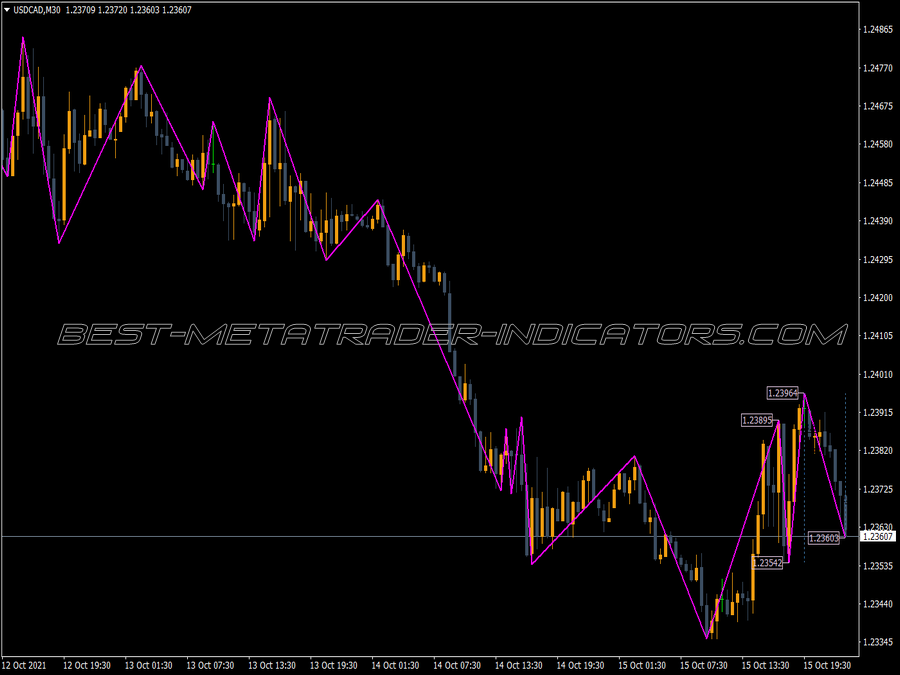Select the 1.23603 zigzag price label
Screen dimensions: 900x675
point(824,538)
